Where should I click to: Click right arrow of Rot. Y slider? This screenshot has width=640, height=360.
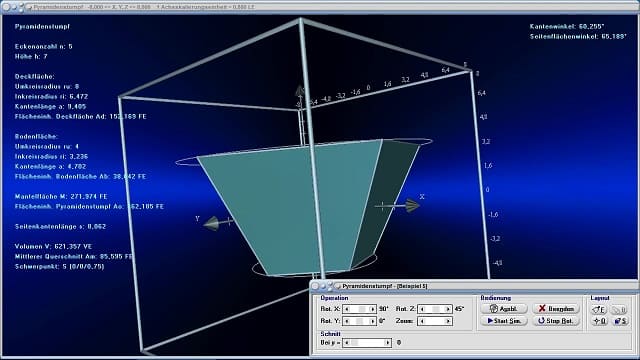click(372, 321)
